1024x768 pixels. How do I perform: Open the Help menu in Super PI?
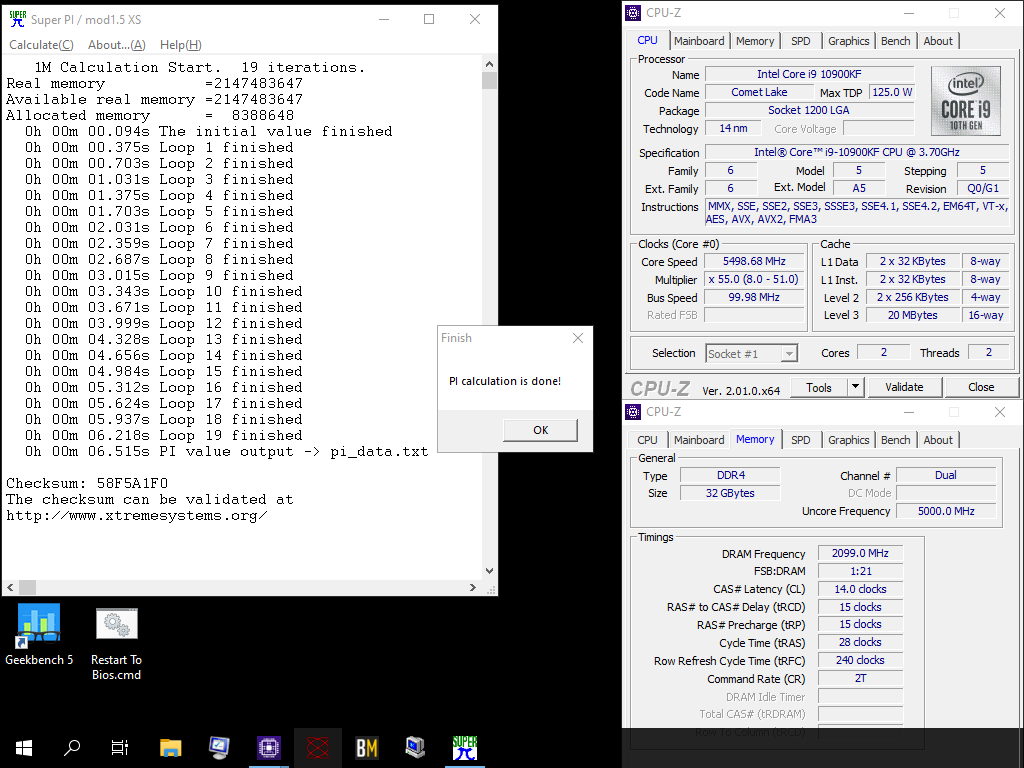click(x=180, y=45)
